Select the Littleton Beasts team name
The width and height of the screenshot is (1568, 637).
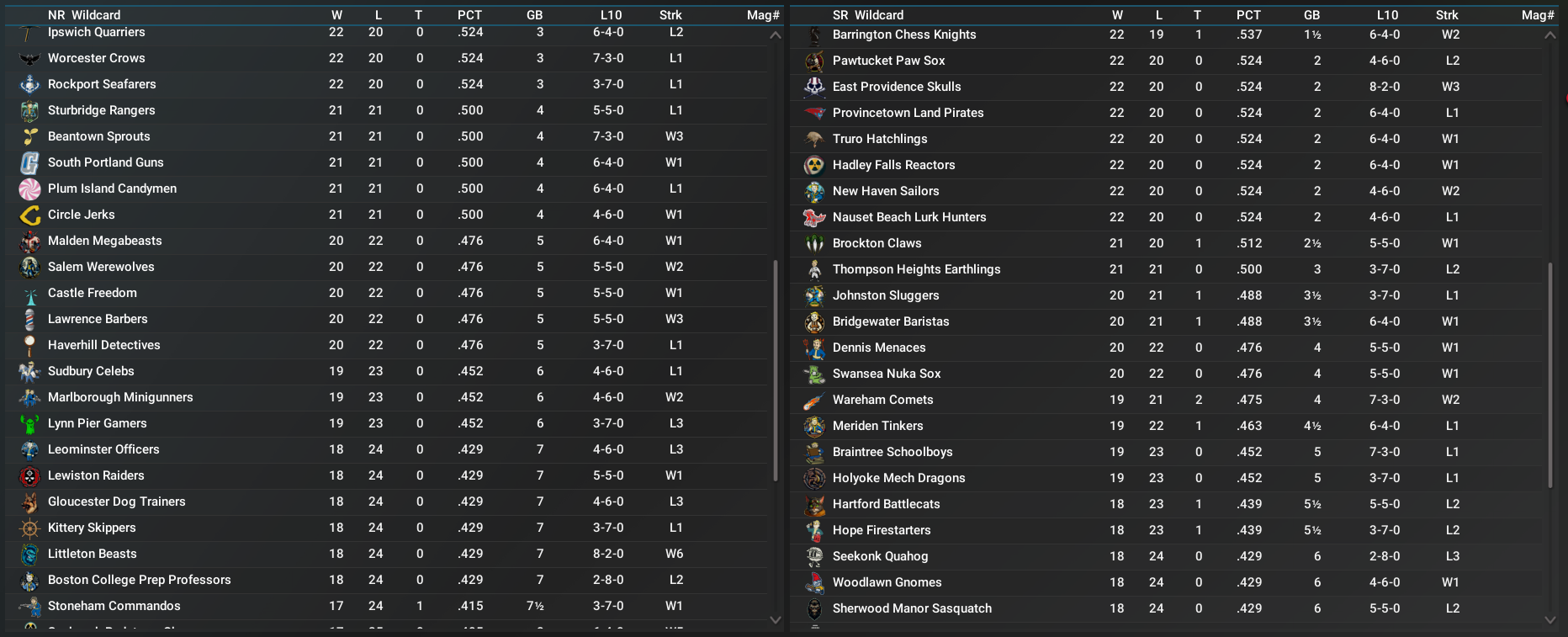click(92, 554)
